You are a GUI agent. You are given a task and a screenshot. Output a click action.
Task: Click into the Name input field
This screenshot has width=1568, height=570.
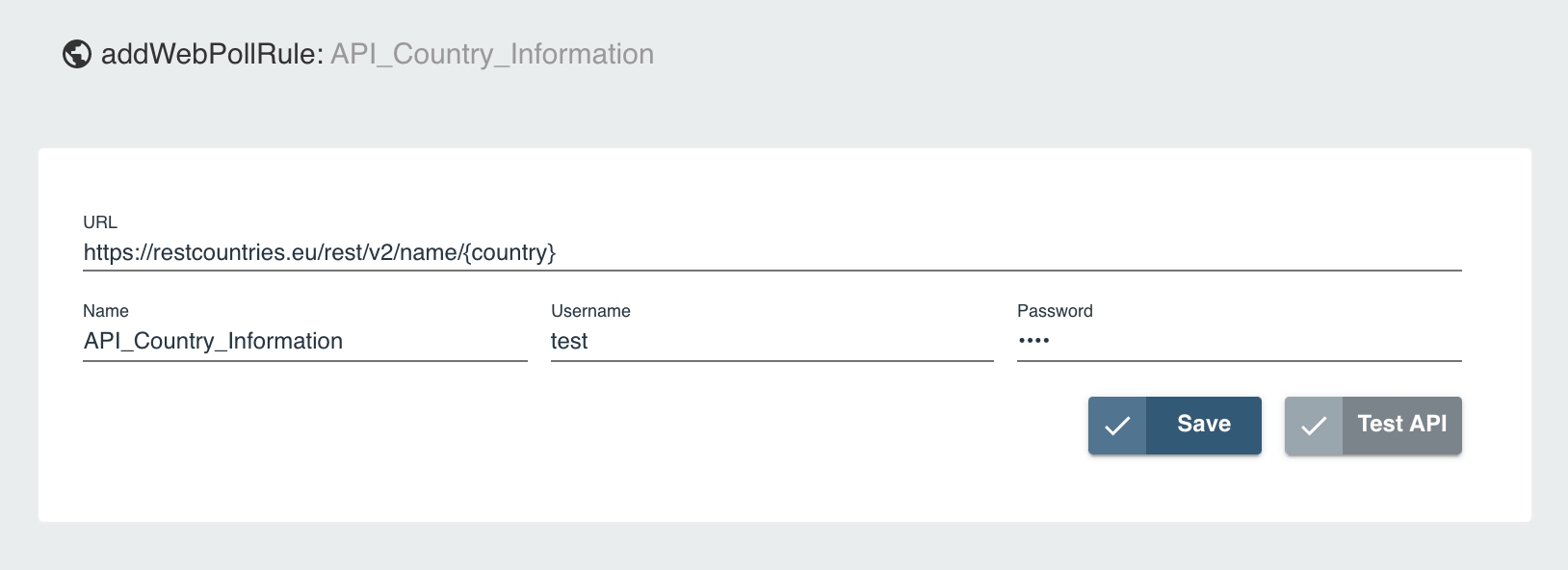[x=433, y=342]
